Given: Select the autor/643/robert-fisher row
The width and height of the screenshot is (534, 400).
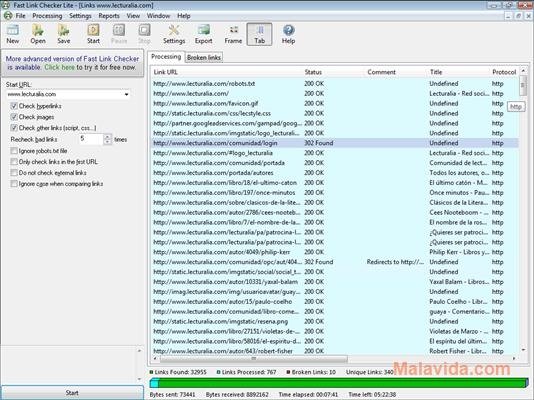Looking at the screenshot, I should coord(335,351).
